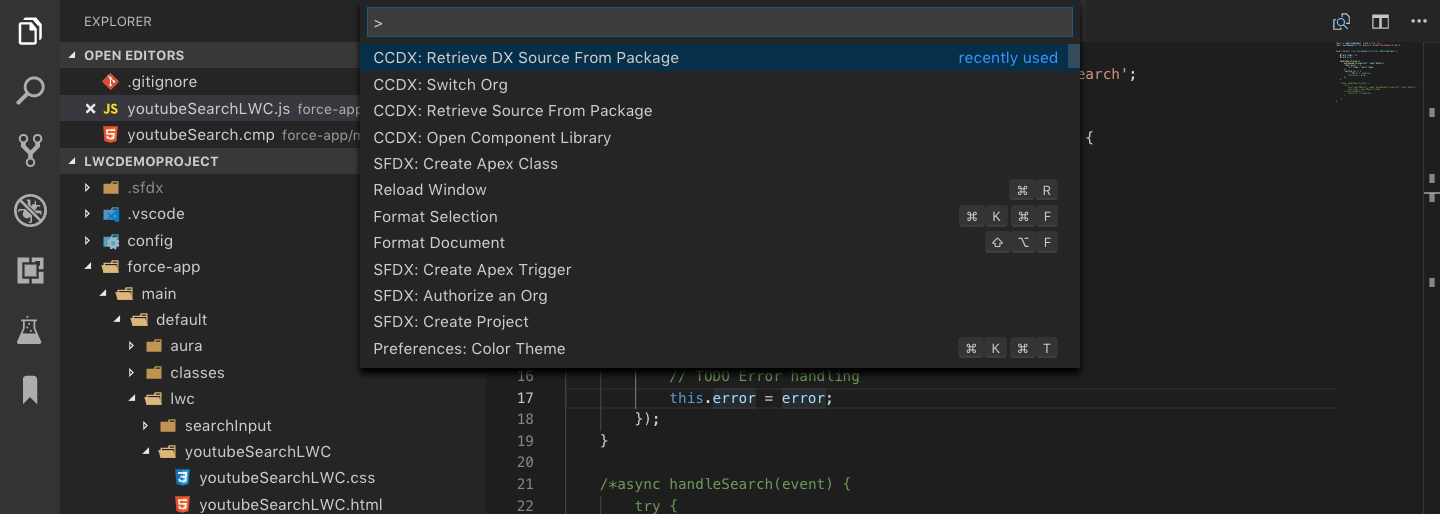This screenshot has width=1440, height=514.
Task: Click line number 17 in the gutter
Action: point(525,398)
